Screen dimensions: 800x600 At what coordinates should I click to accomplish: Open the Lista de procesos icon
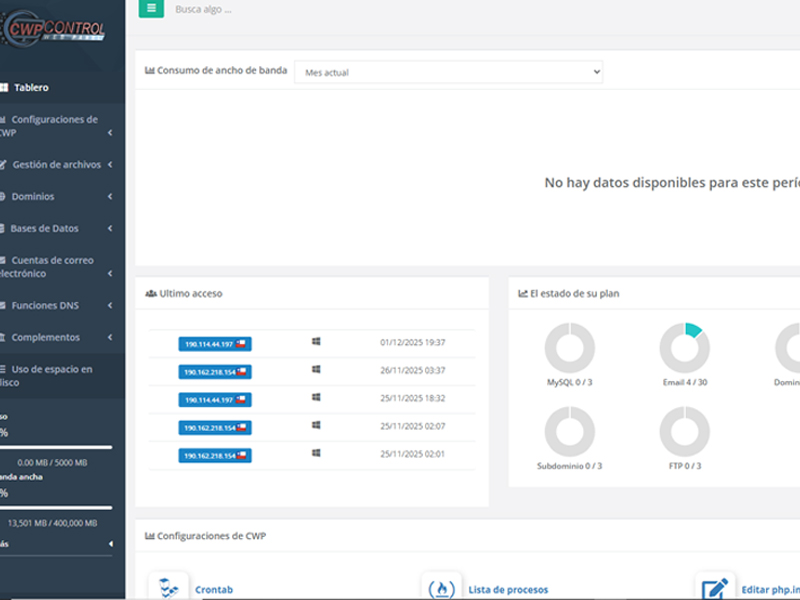(441, 588)
